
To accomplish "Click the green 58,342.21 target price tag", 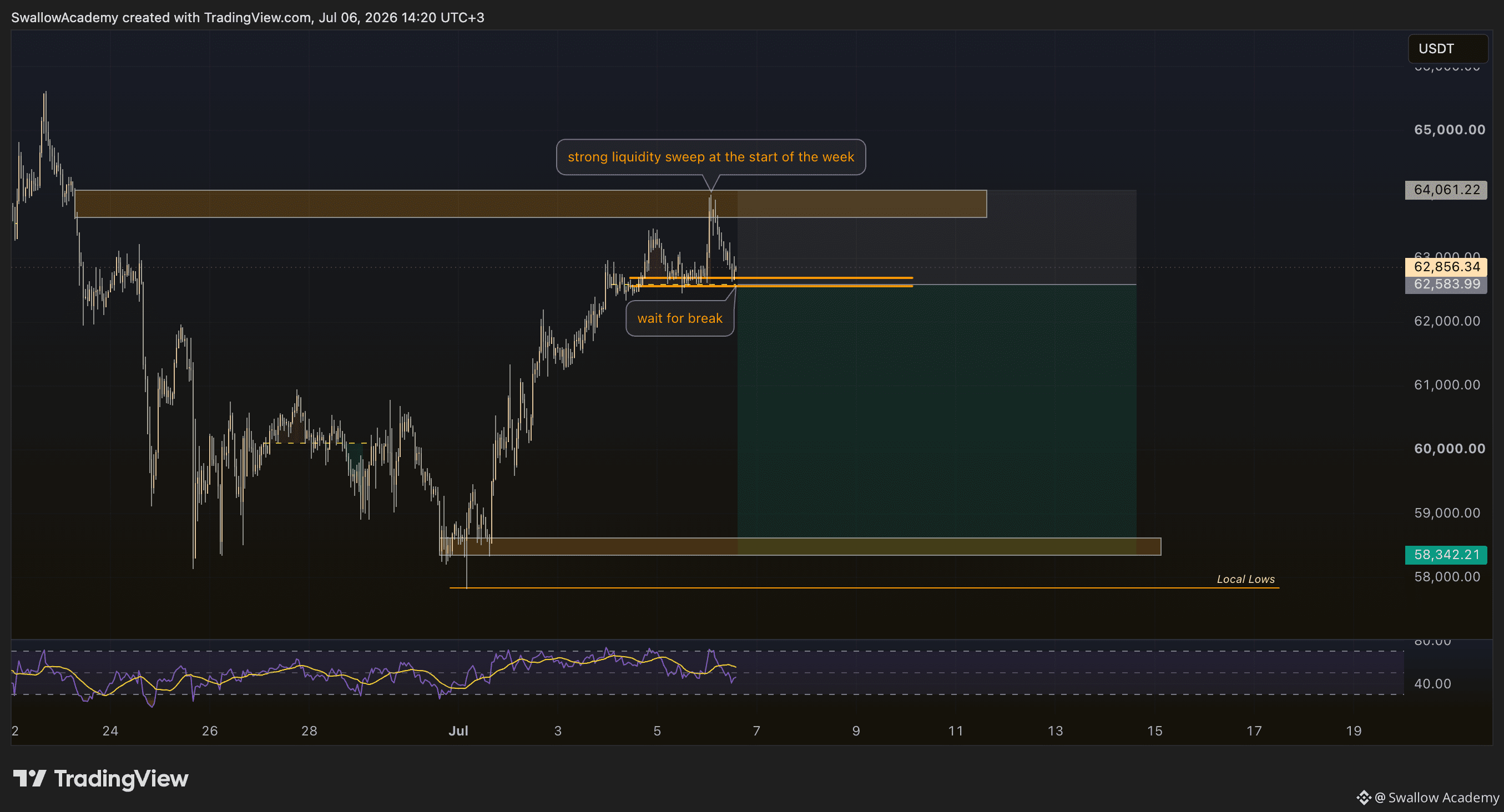I will tap(1446, 555).
